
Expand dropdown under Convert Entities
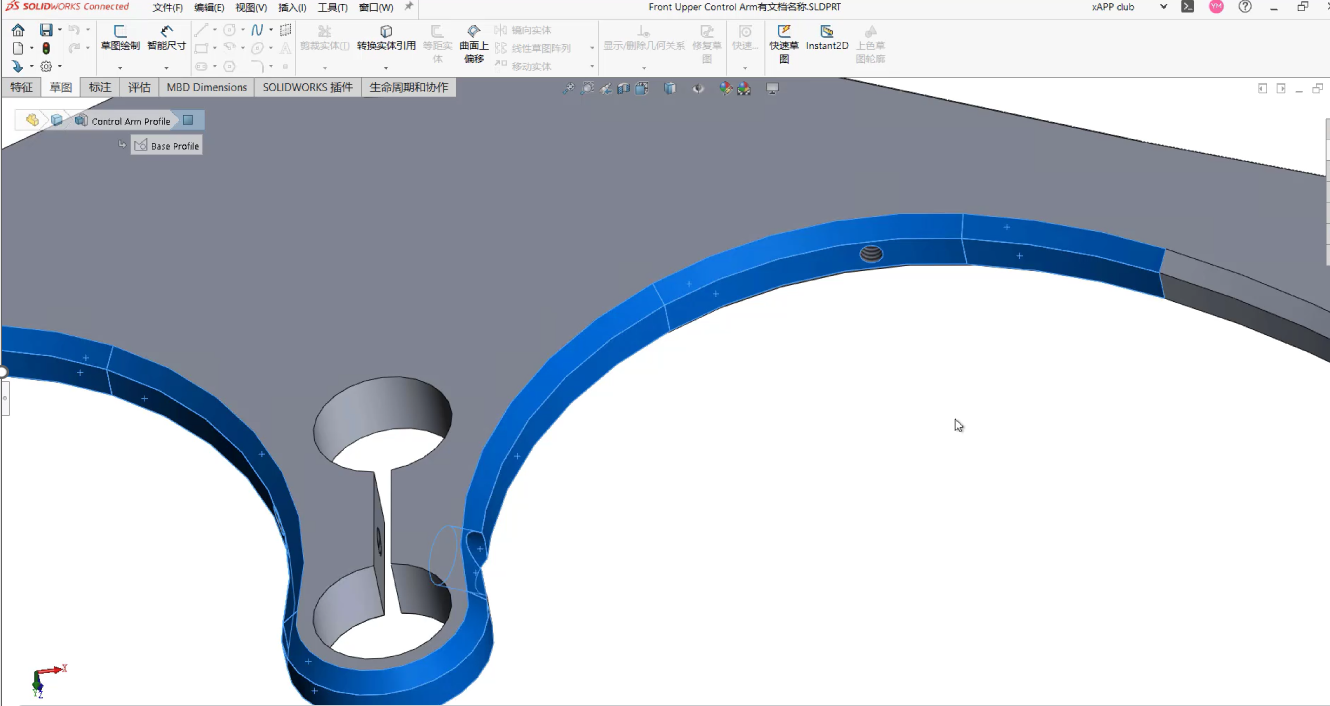386,68
